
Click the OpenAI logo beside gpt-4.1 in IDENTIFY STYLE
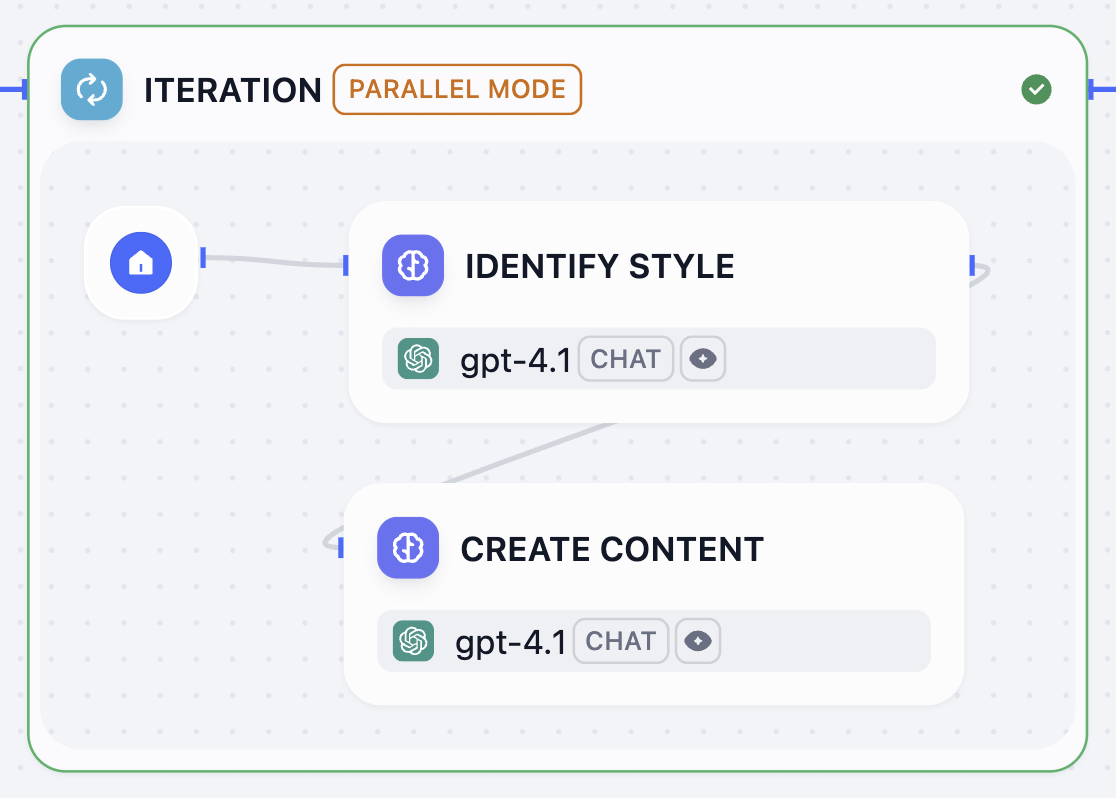(417, 358)
